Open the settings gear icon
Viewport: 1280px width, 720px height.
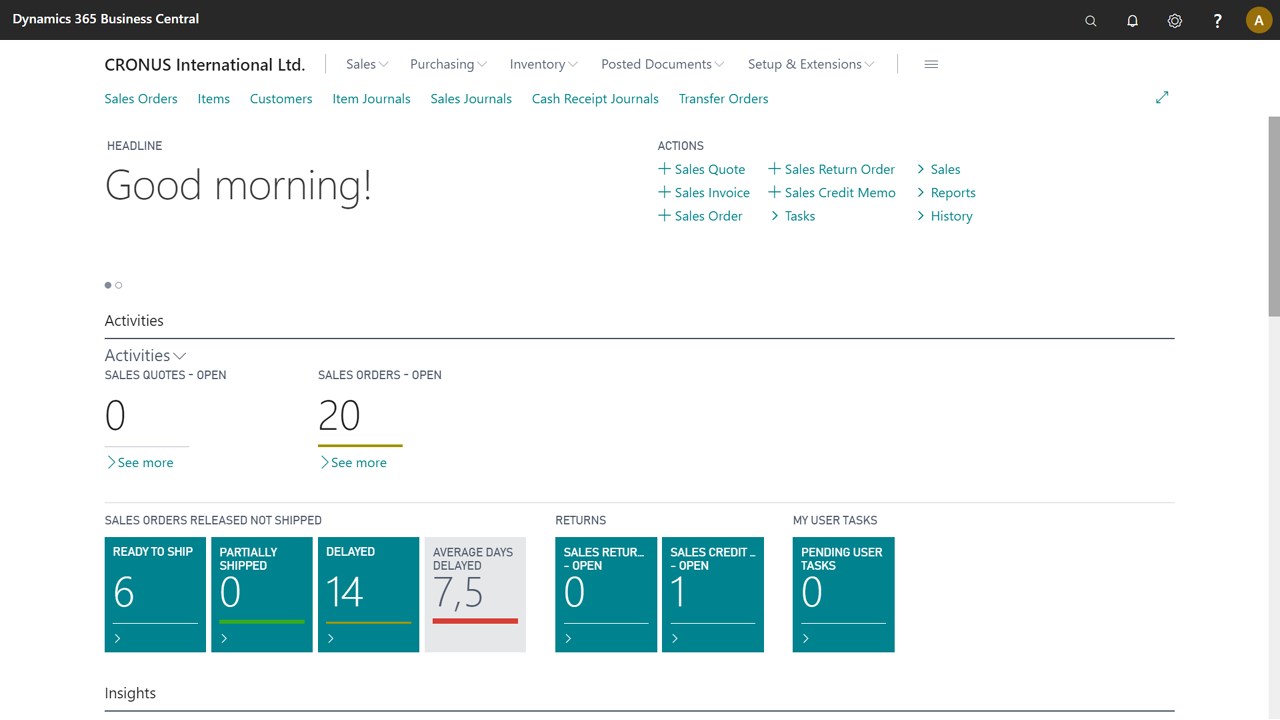tap(1175, 20)
